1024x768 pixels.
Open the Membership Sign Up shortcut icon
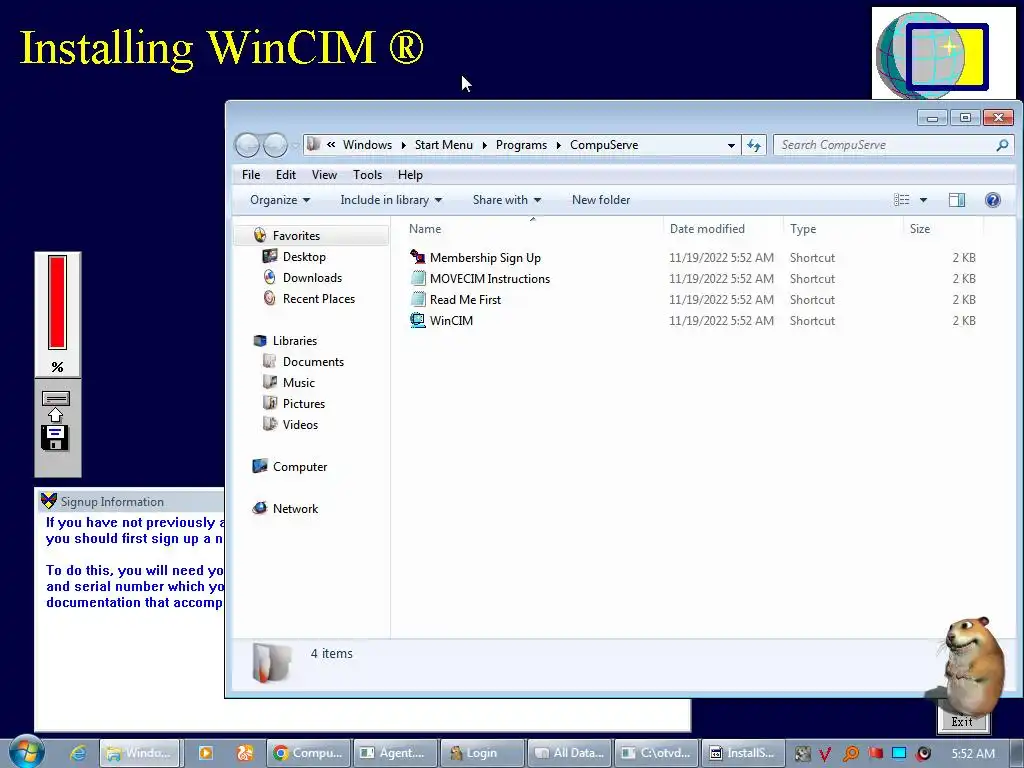point(418,257)
